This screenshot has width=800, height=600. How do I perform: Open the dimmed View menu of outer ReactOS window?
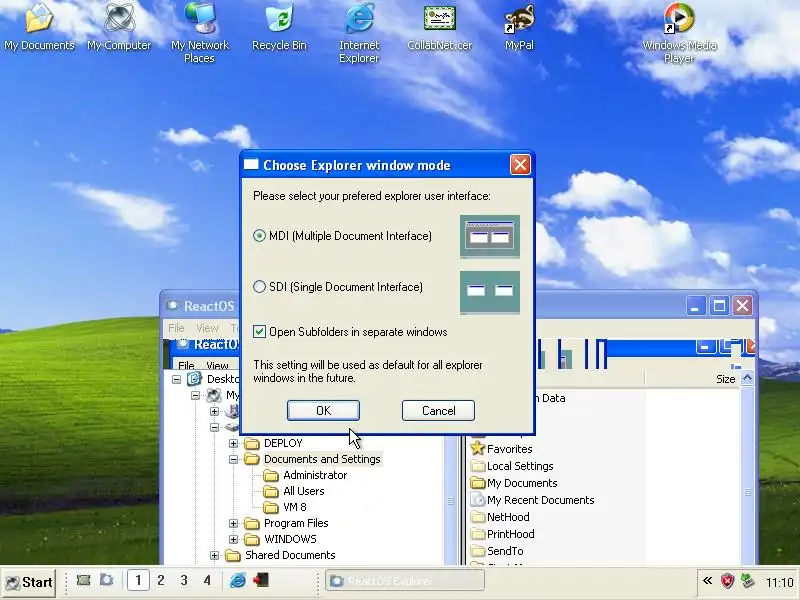(x=207, y=328)
